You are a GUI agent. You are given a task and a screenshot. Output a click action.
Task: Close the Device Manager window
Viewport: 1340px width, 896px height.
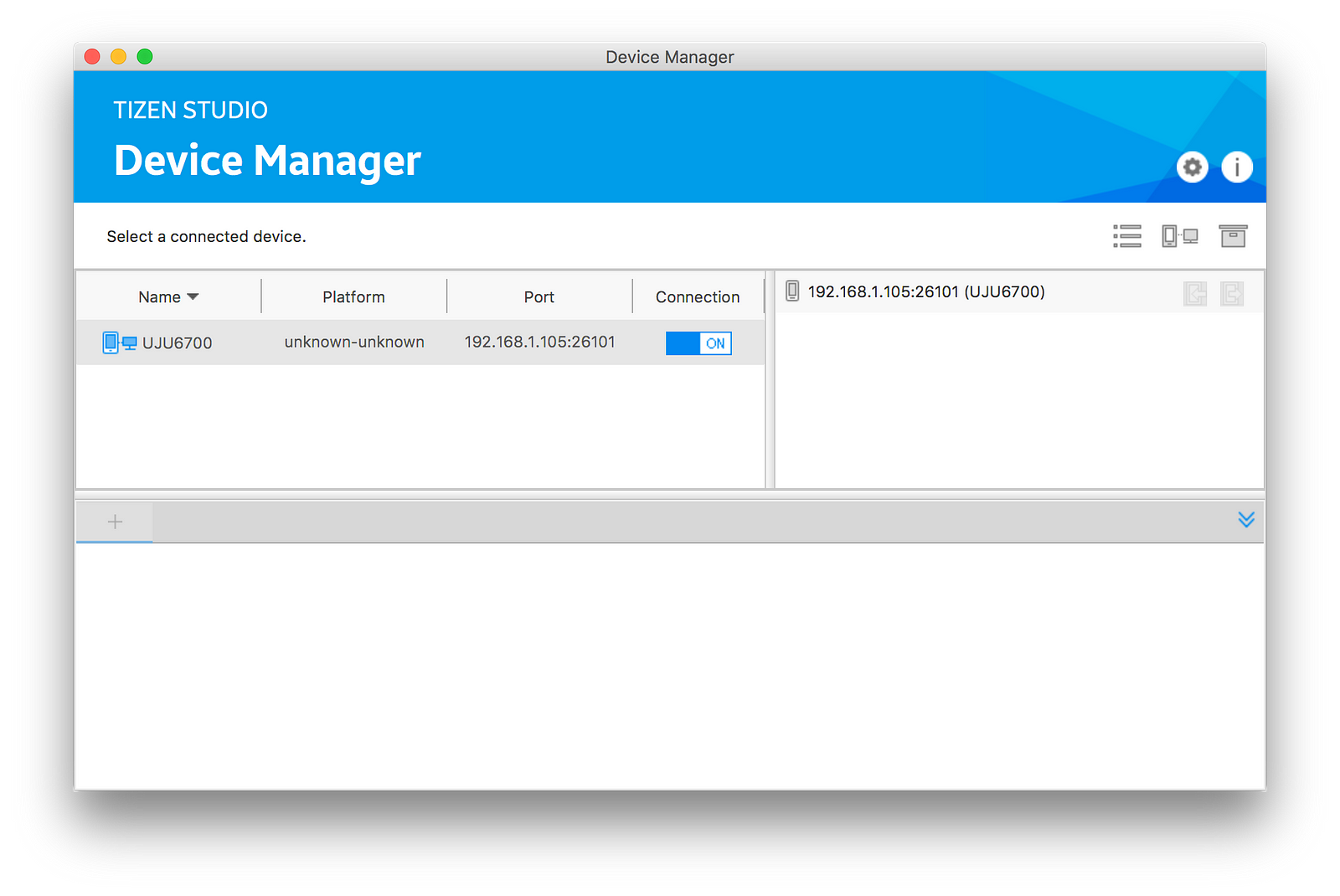coord(92,56)
